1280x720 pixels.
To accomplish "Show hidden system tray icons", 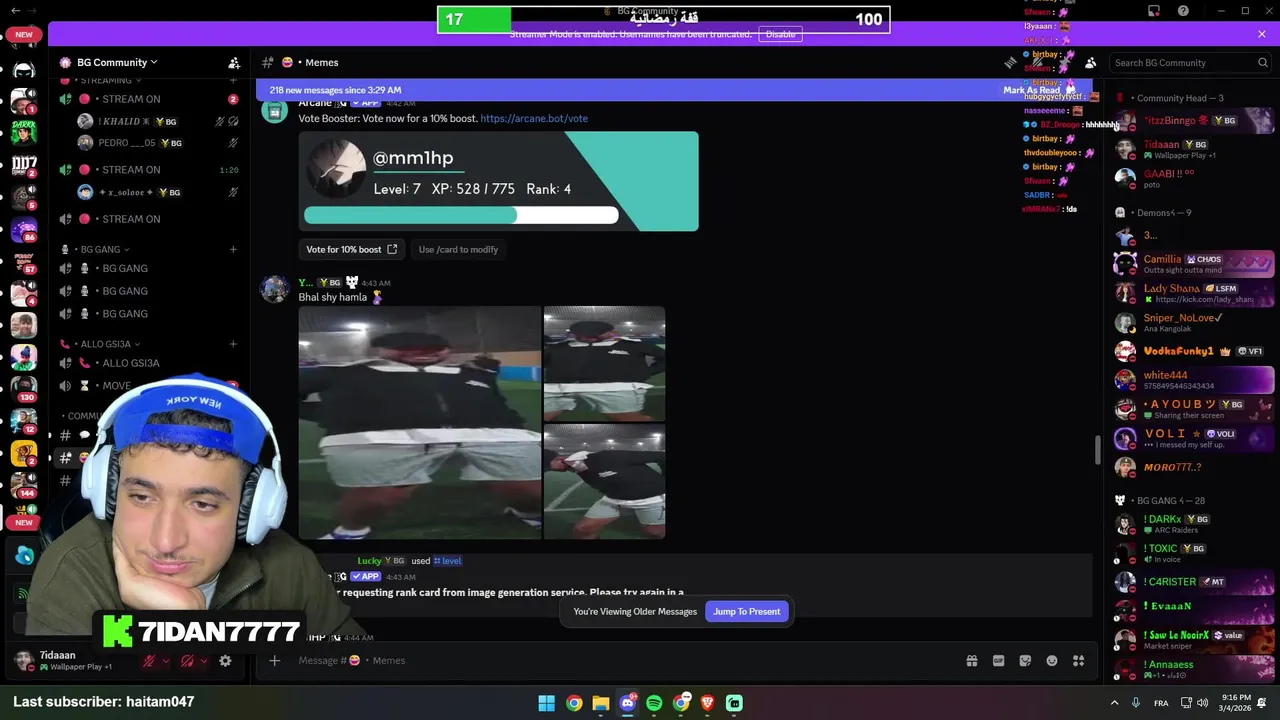I will click(1114, 703).
